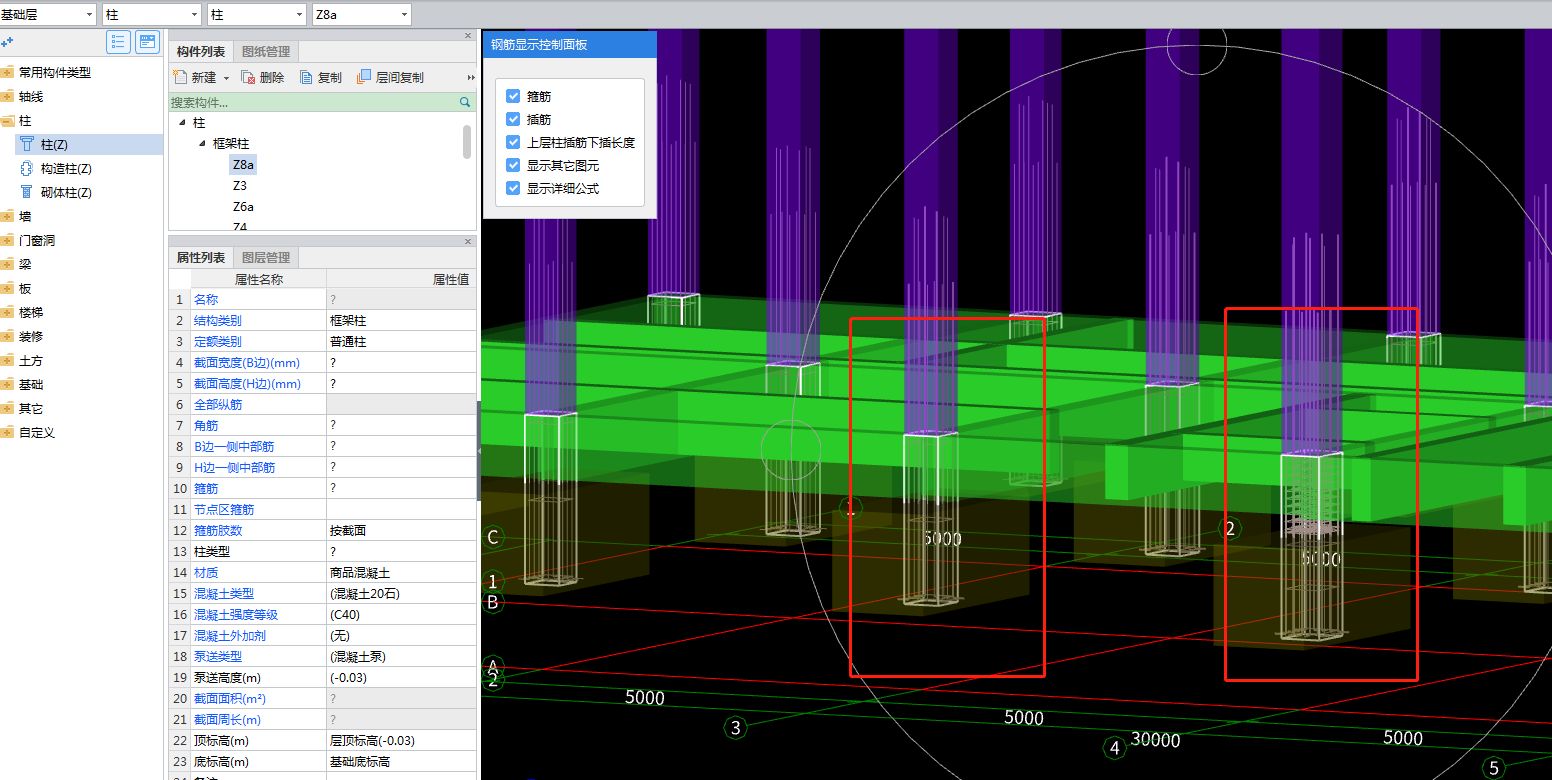
Task: Toggle the 箍筋 checkbox
Action: click(x=513, y=96)
